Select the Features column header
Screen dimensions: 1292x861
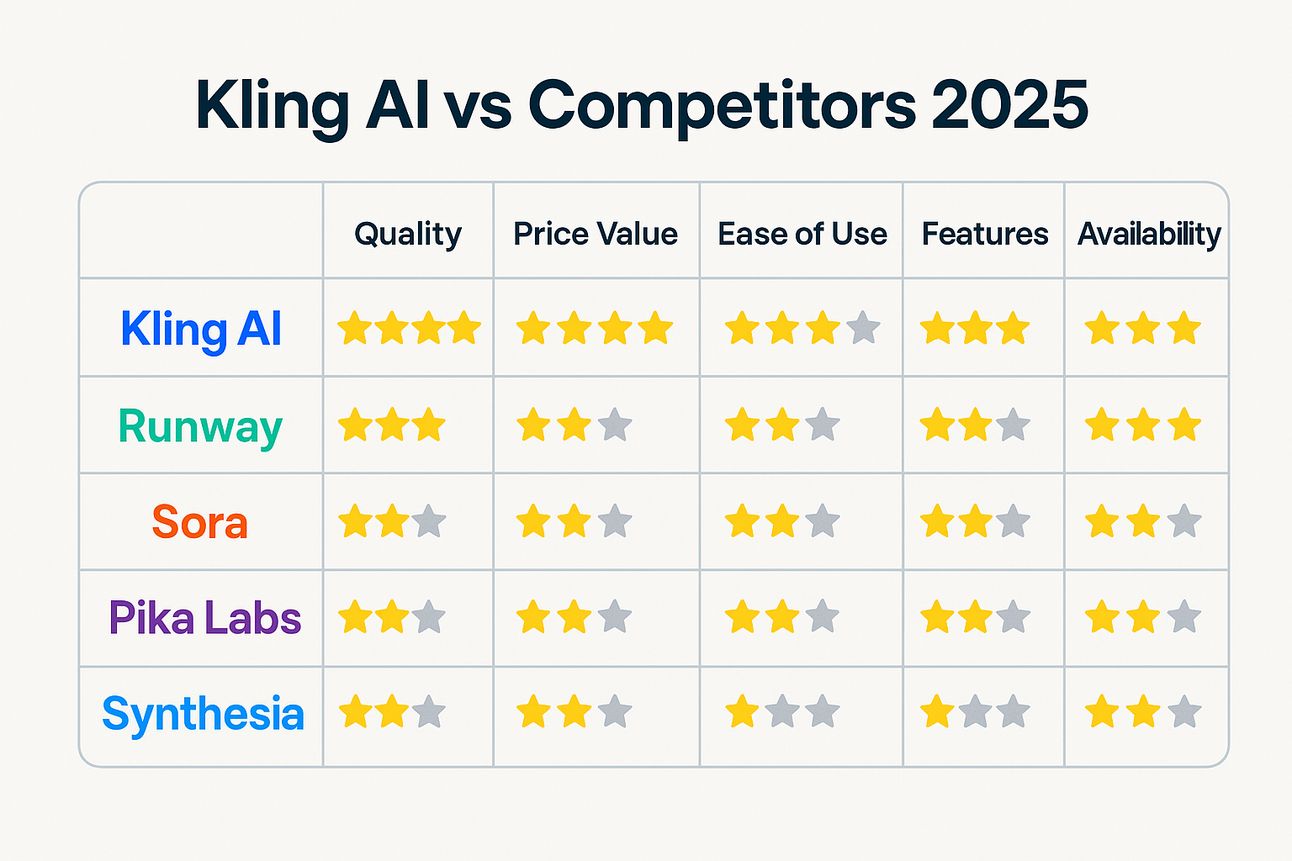pyautogui.click(x=985, y=234)
